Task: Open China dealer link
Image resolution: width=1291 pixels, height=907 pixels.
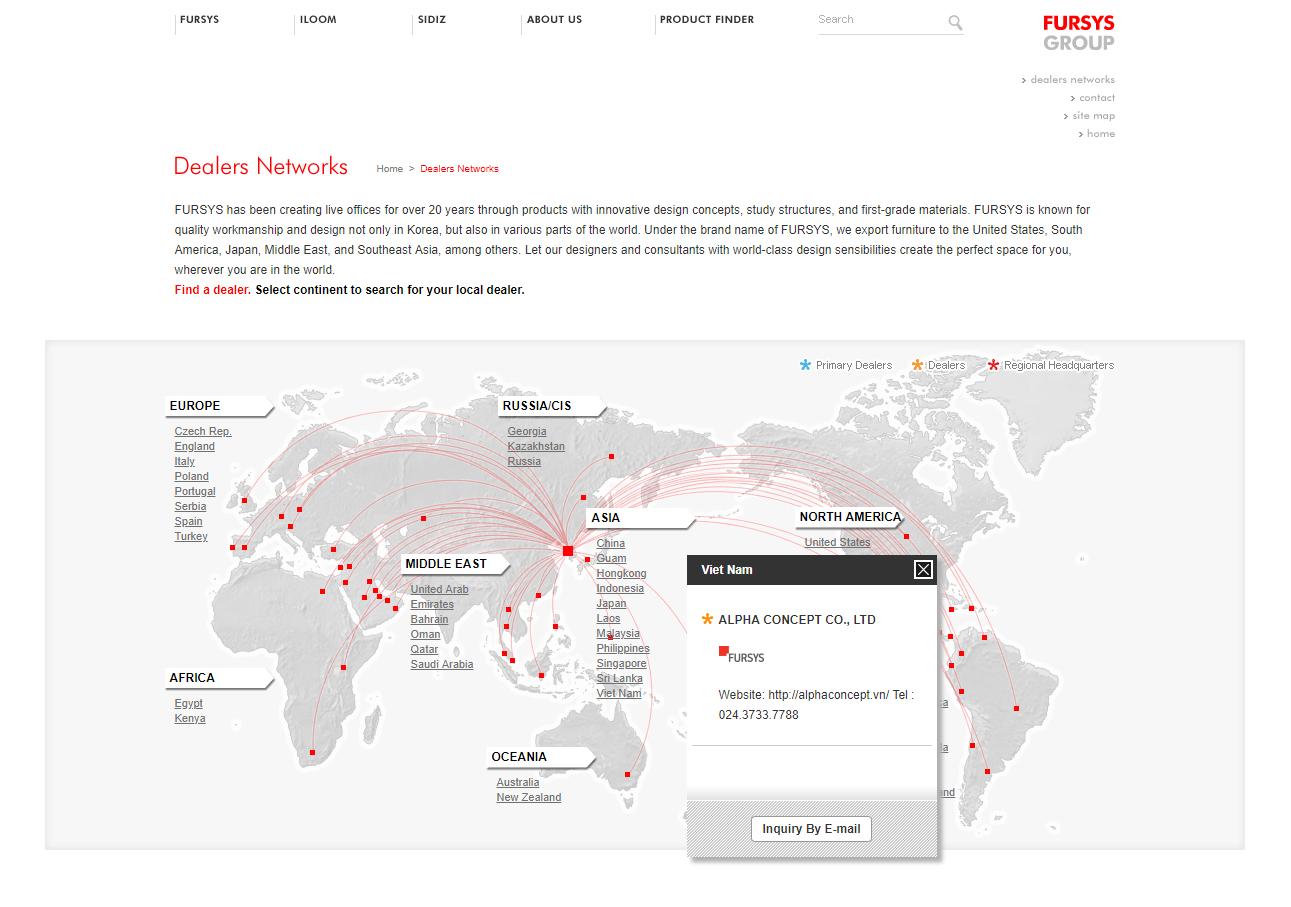Action: [x=611, y=544]
